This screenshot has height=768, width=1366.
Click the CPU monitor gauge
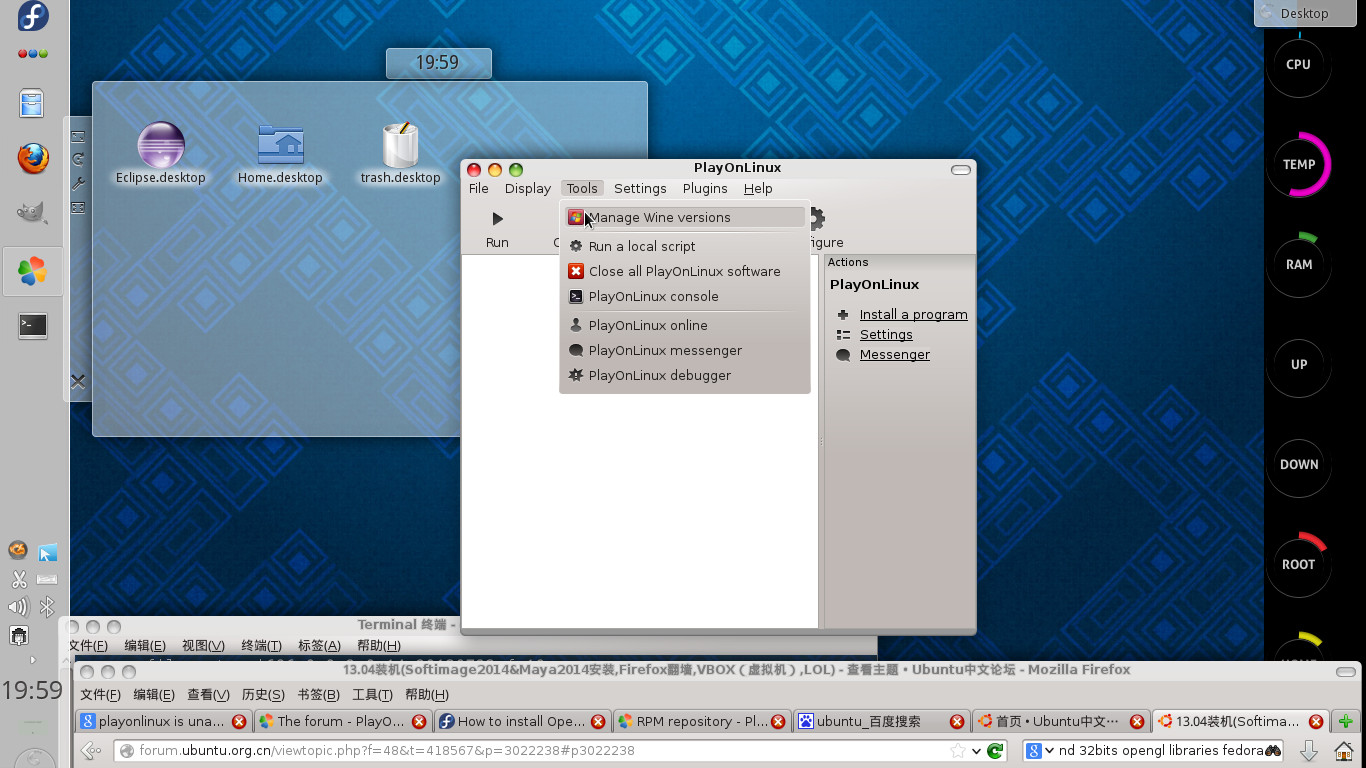1299,64
